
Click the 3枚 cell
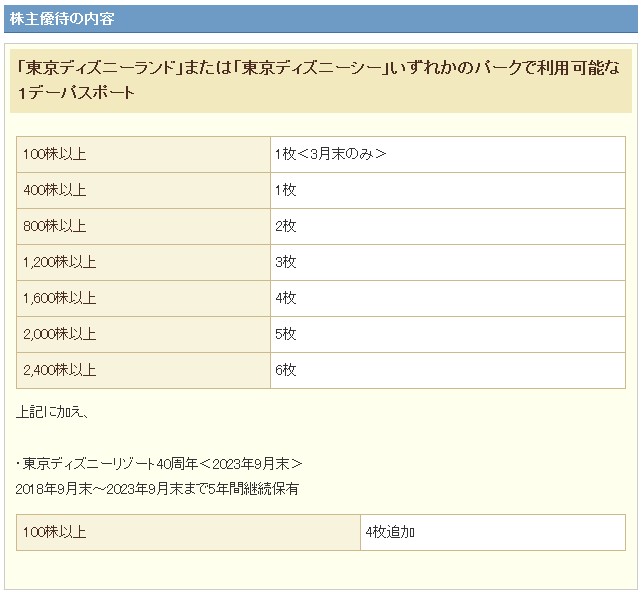click(448, 262)
